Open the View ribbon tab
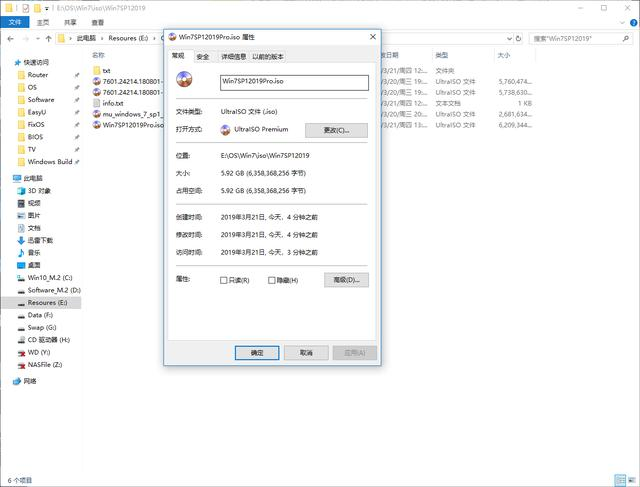The image size is (640, 487). 98,22
